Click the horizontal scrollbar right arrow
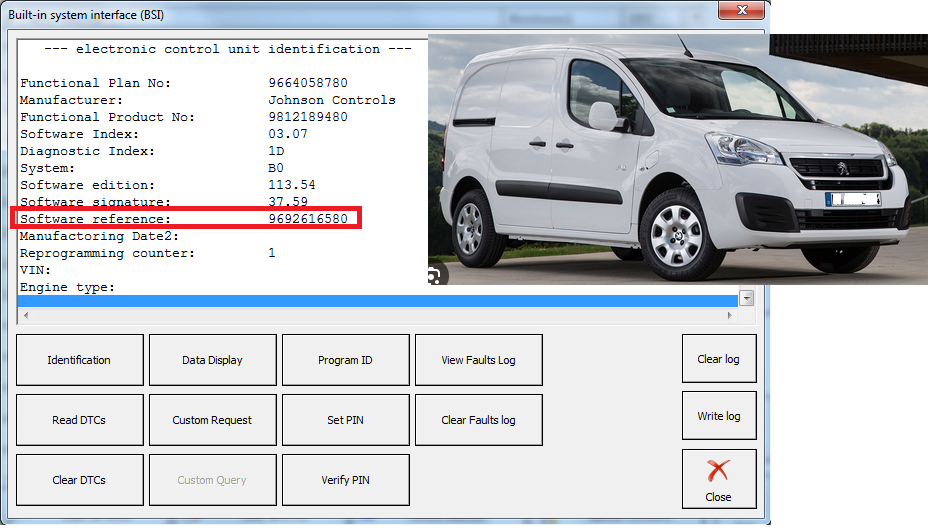928x528 pixels. click(x=731, y=316)
